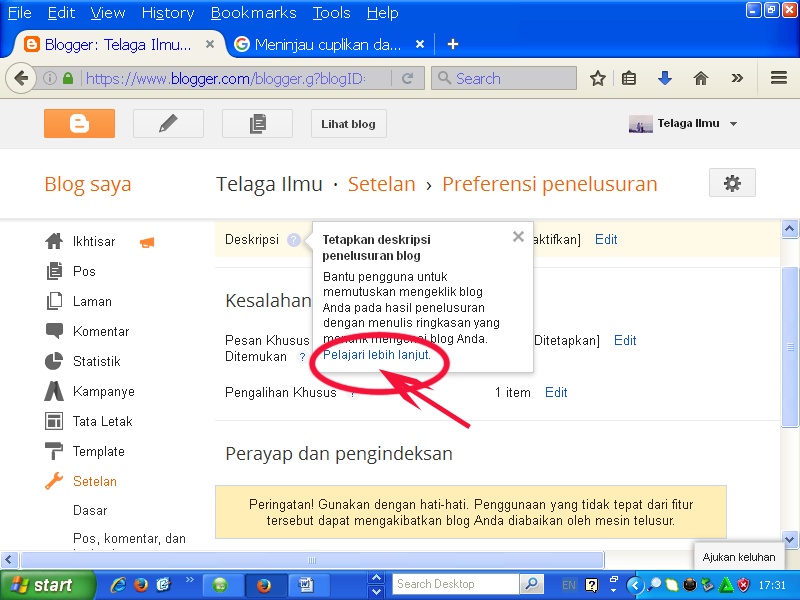Open the History menu
Screen dimensions: 800x600
click(x=168, y=13)
